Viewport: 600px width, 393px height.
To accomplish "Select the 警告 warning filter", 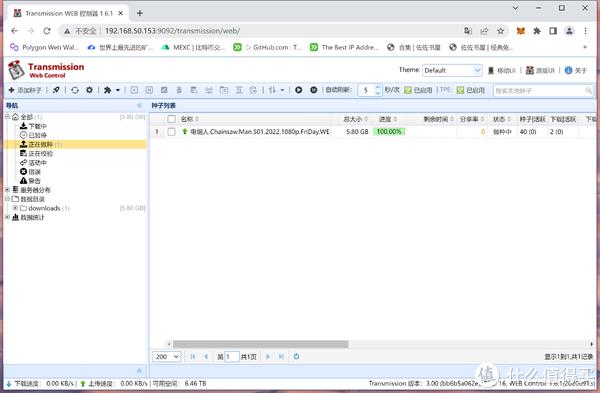I will coord(30,181).
